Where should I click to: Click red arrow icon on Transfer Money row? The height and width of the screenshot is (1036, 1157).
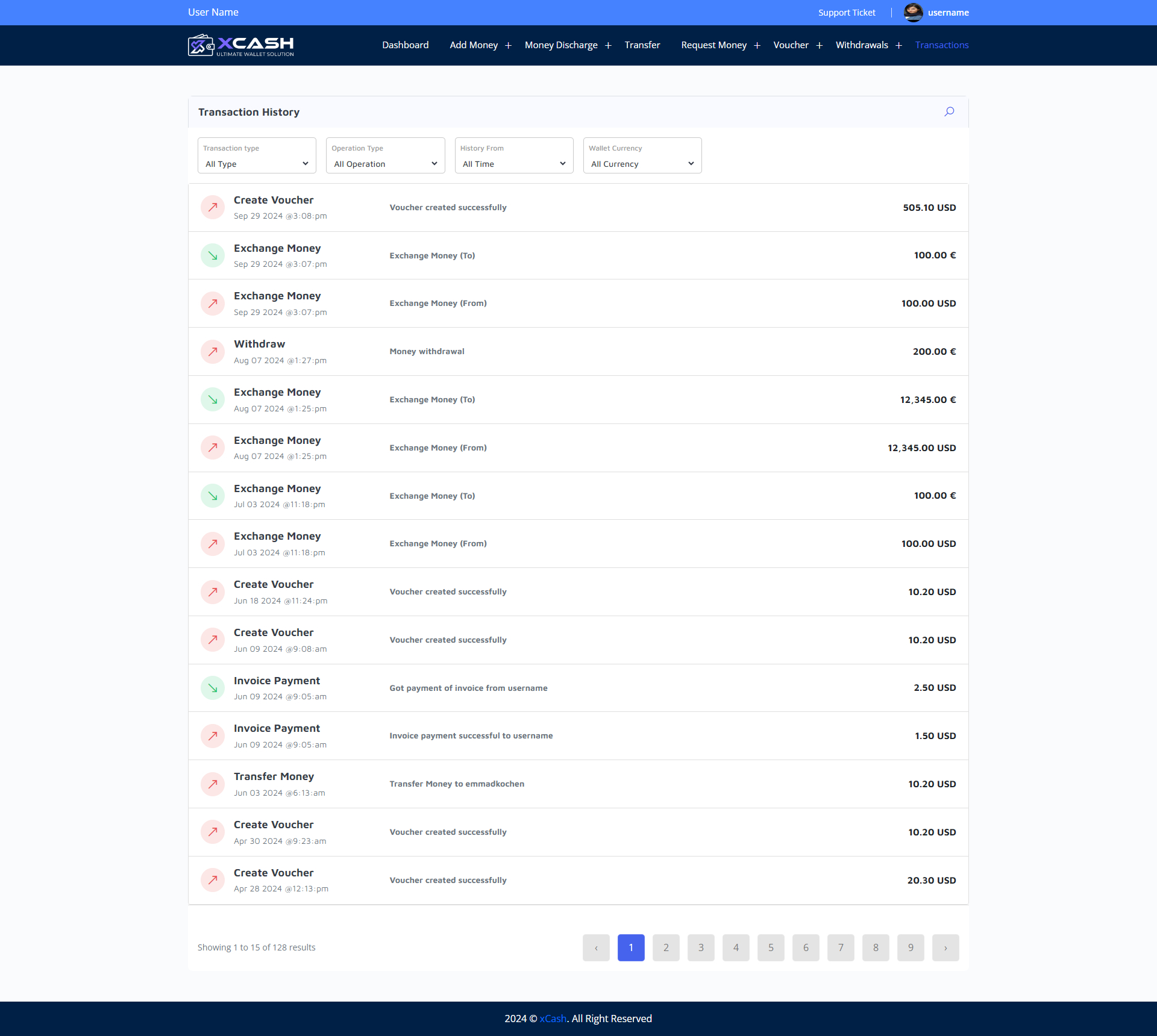point(213,784)
